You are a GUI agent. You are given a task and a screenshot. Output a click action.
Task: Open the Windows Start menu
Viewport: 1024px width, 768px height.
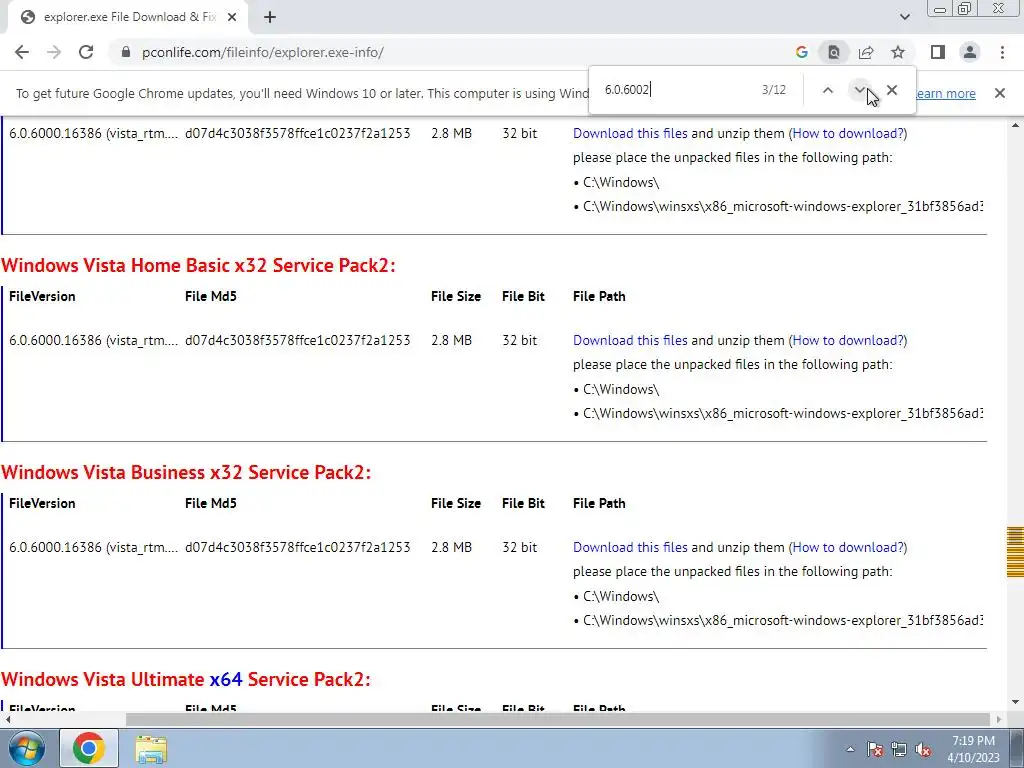click(26, 749)
